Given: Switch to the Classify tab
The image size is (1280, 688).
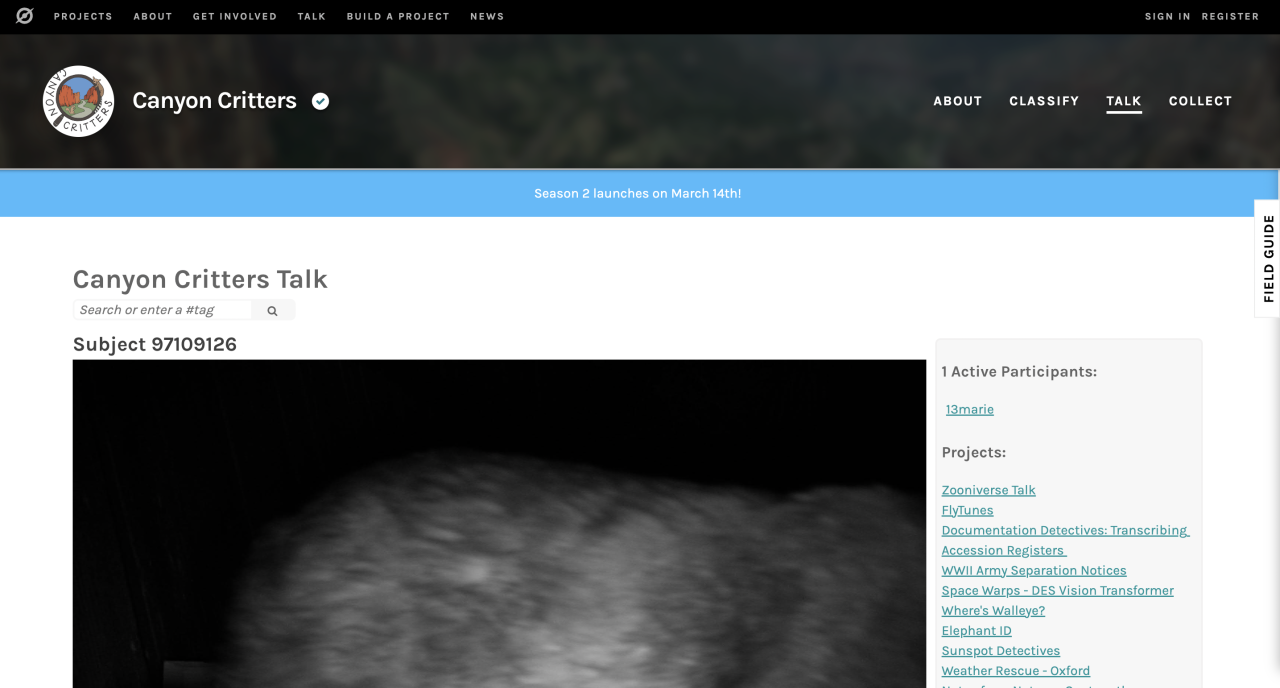Looking at the screenshot, I should pyautogui.click(x=1044, y=101).
